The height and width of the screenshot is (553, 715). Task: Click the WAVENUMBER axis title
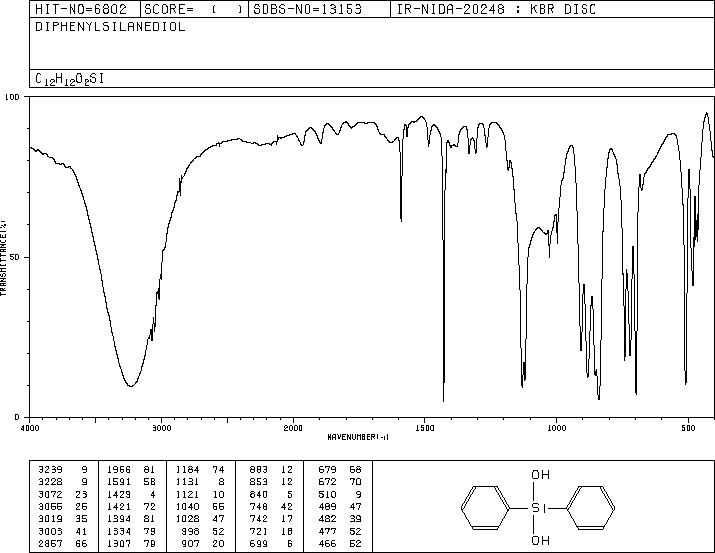[x=358, y=437]
